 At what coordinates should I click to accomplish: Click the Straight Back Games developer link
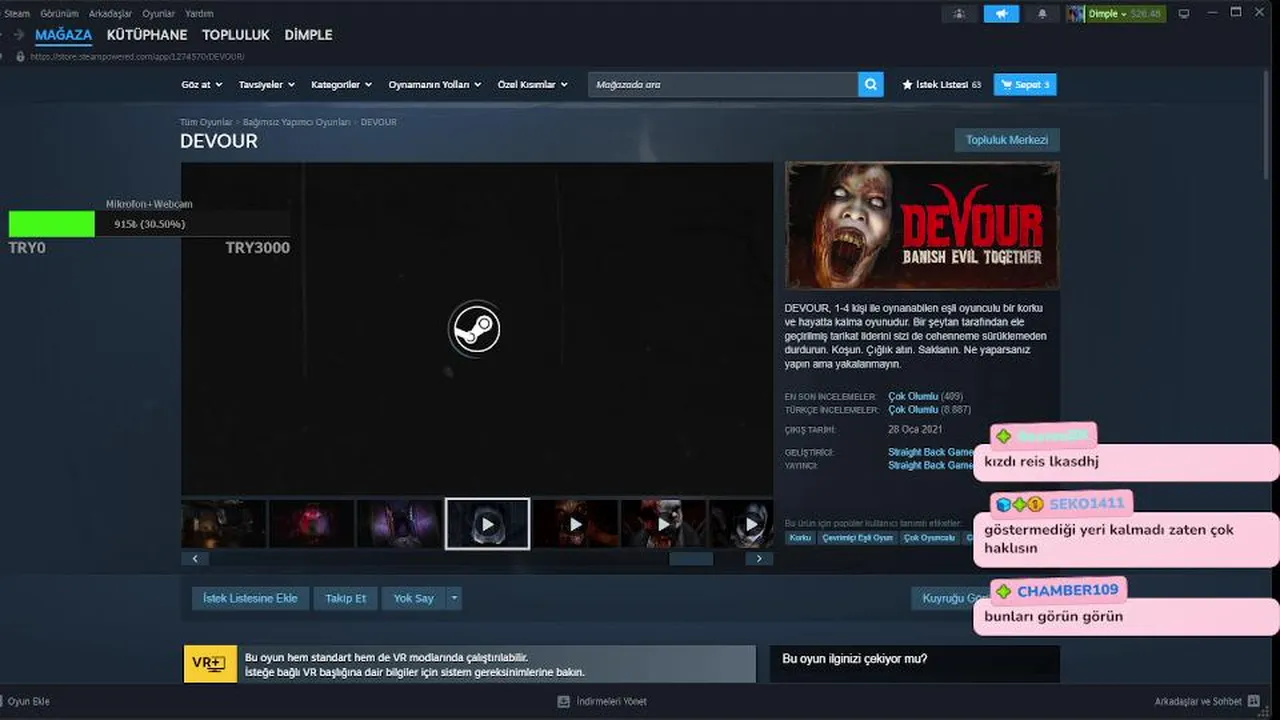(930, 453)
